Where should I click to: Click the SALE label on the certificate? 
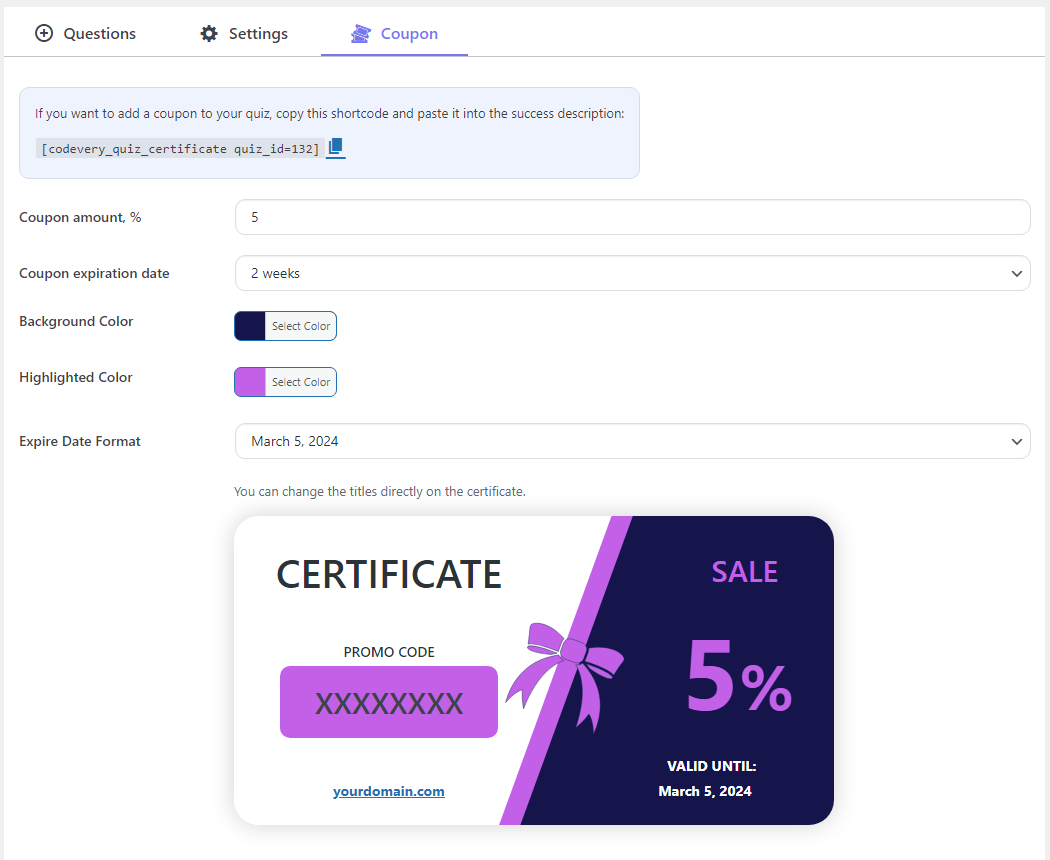pos(744,571)
